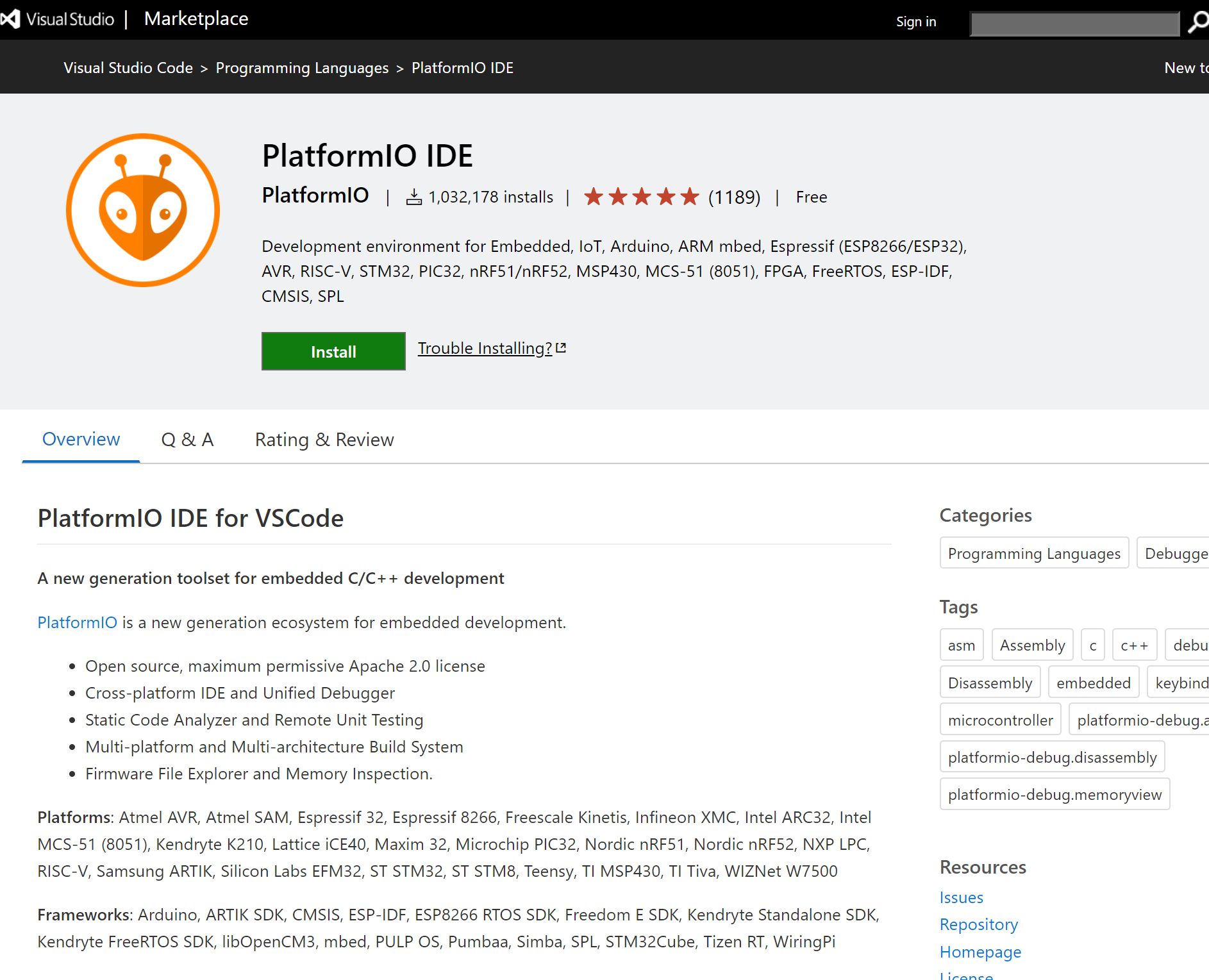Viewport: 1209px width, 980px height.
Task: Open the Overview tab
Action: (81, 439)
